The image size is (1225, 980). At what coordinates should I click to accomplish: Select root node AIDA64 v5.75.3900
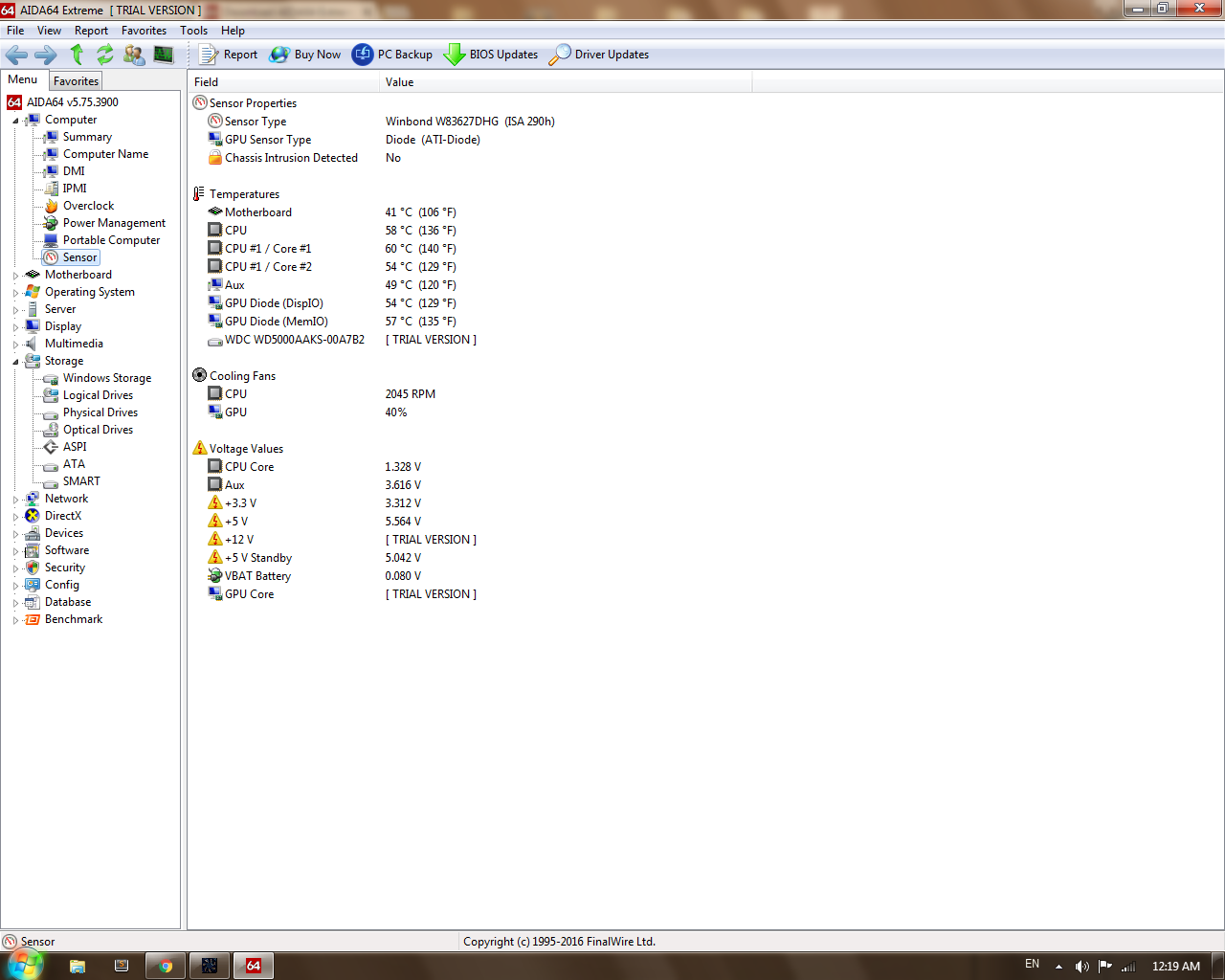point(73,102)
